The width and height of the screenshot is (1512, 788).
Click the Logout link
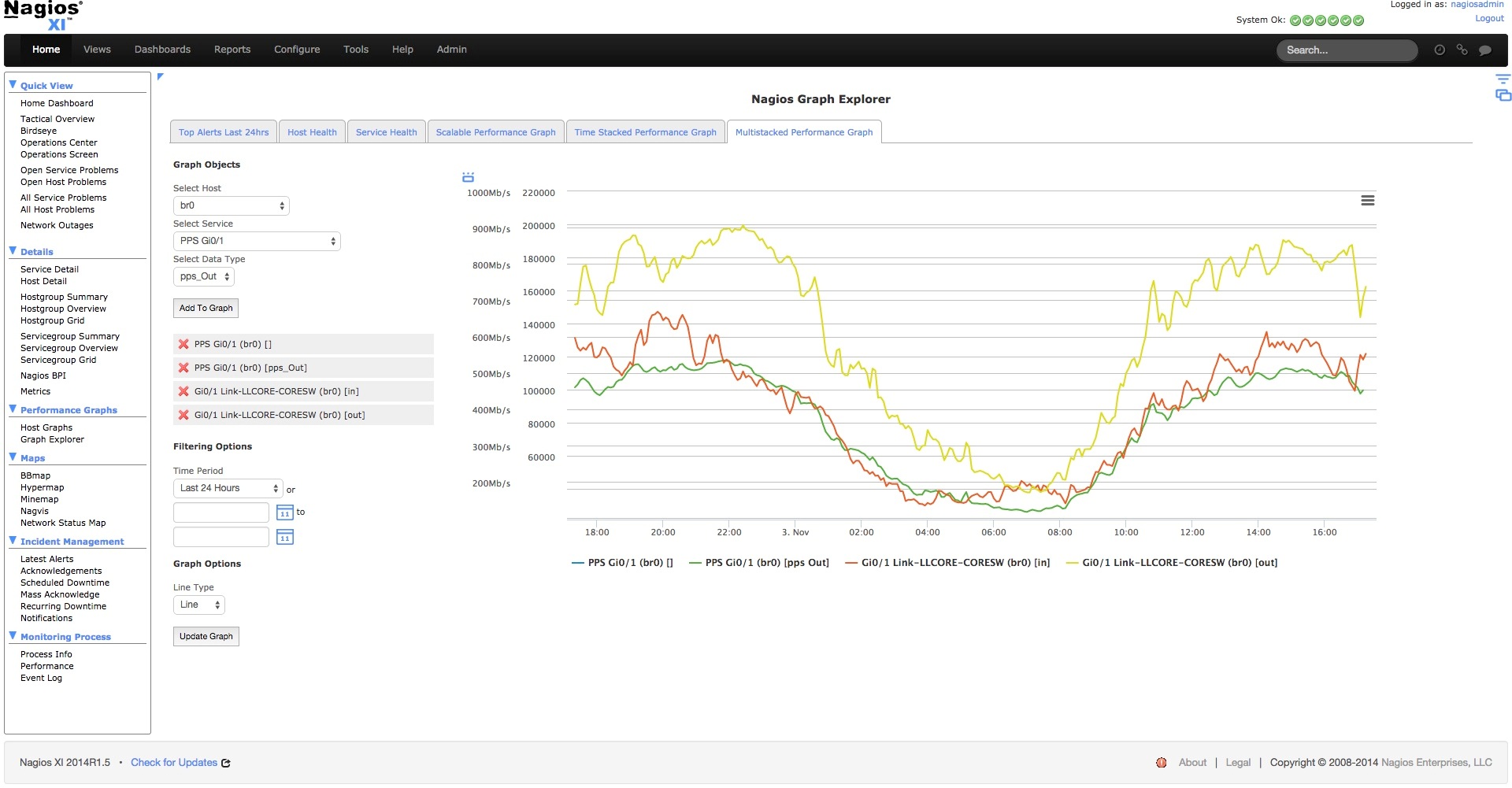1489,18
